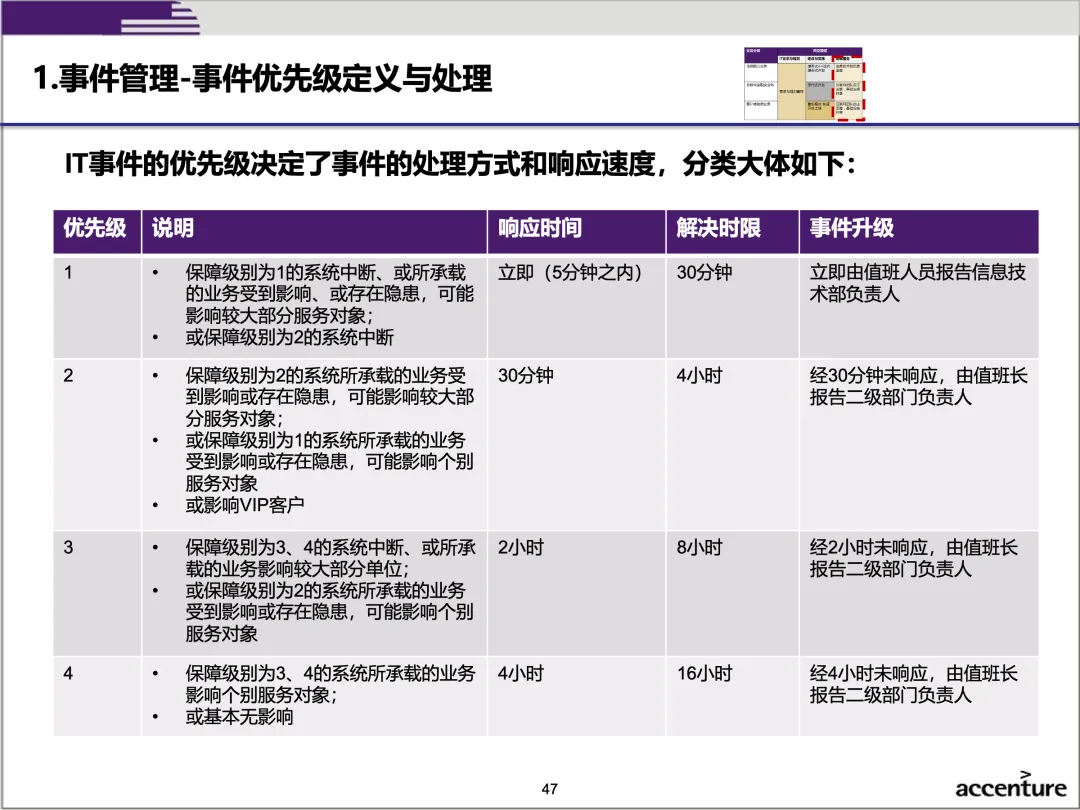The height and width of the screenshot is (810, 1080).
Task: Select the 事件升级 column header
Action: pos(919,231)
